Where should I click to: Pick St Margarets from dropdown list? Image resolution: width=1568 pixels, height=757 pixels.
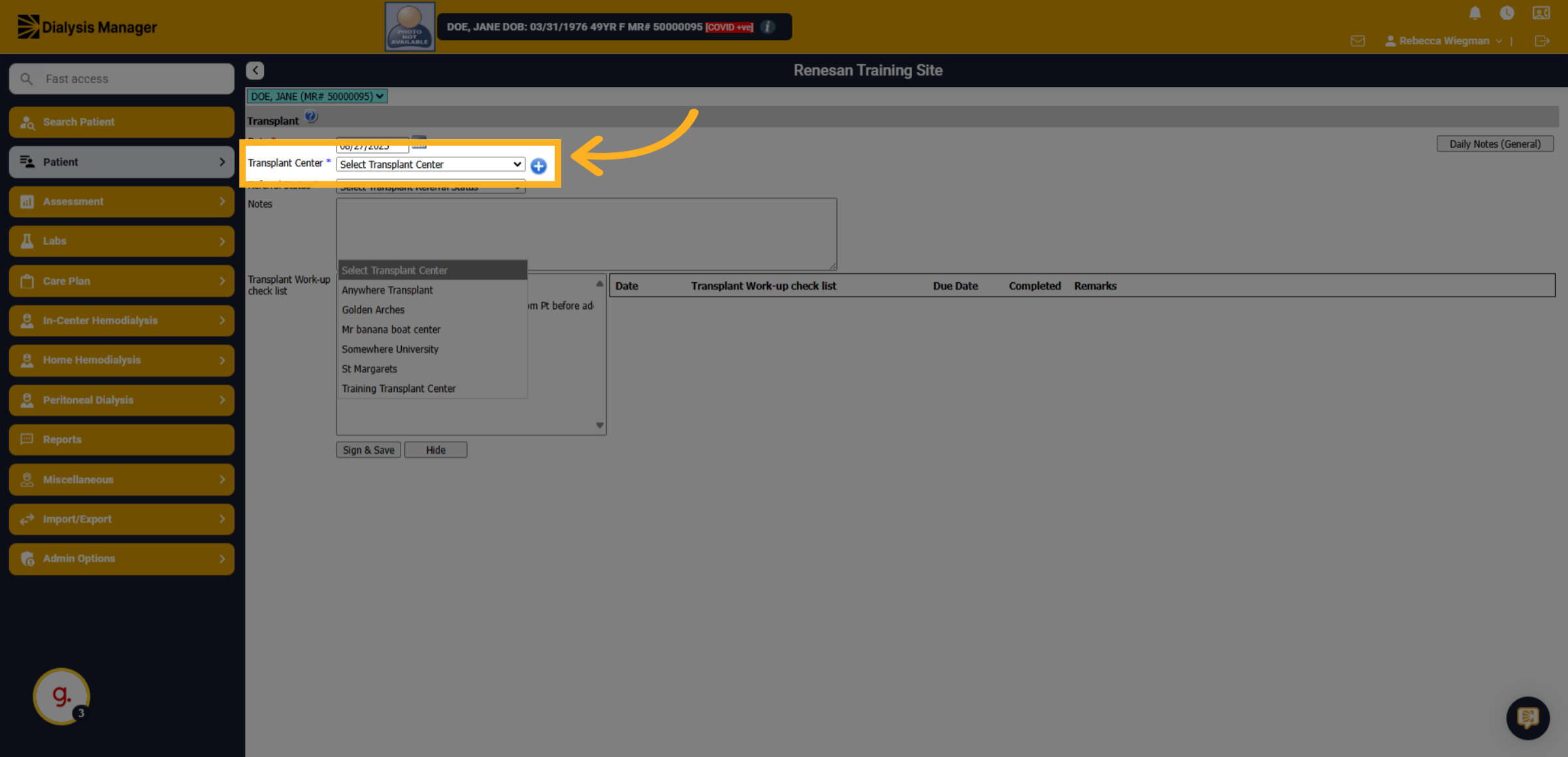click(x=433, y=369)
